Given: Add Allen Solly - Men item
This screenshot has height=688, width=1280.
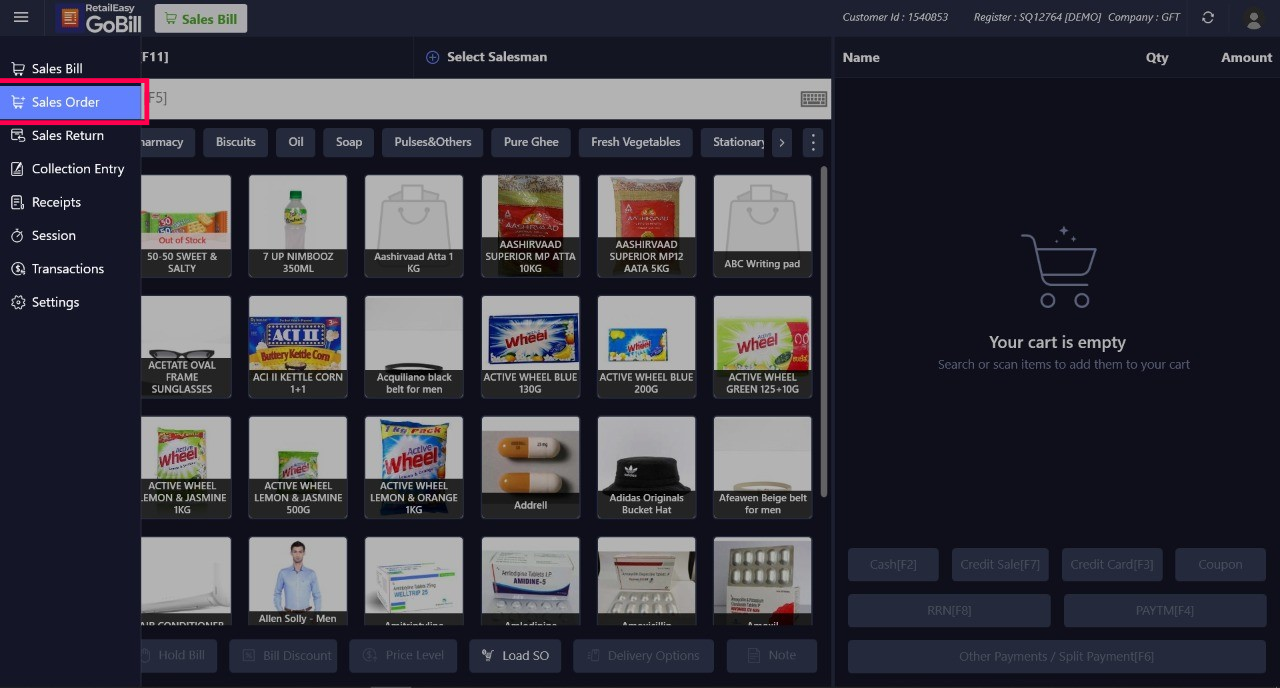Looking at the screenshot, I should click(x=298, y=582).
